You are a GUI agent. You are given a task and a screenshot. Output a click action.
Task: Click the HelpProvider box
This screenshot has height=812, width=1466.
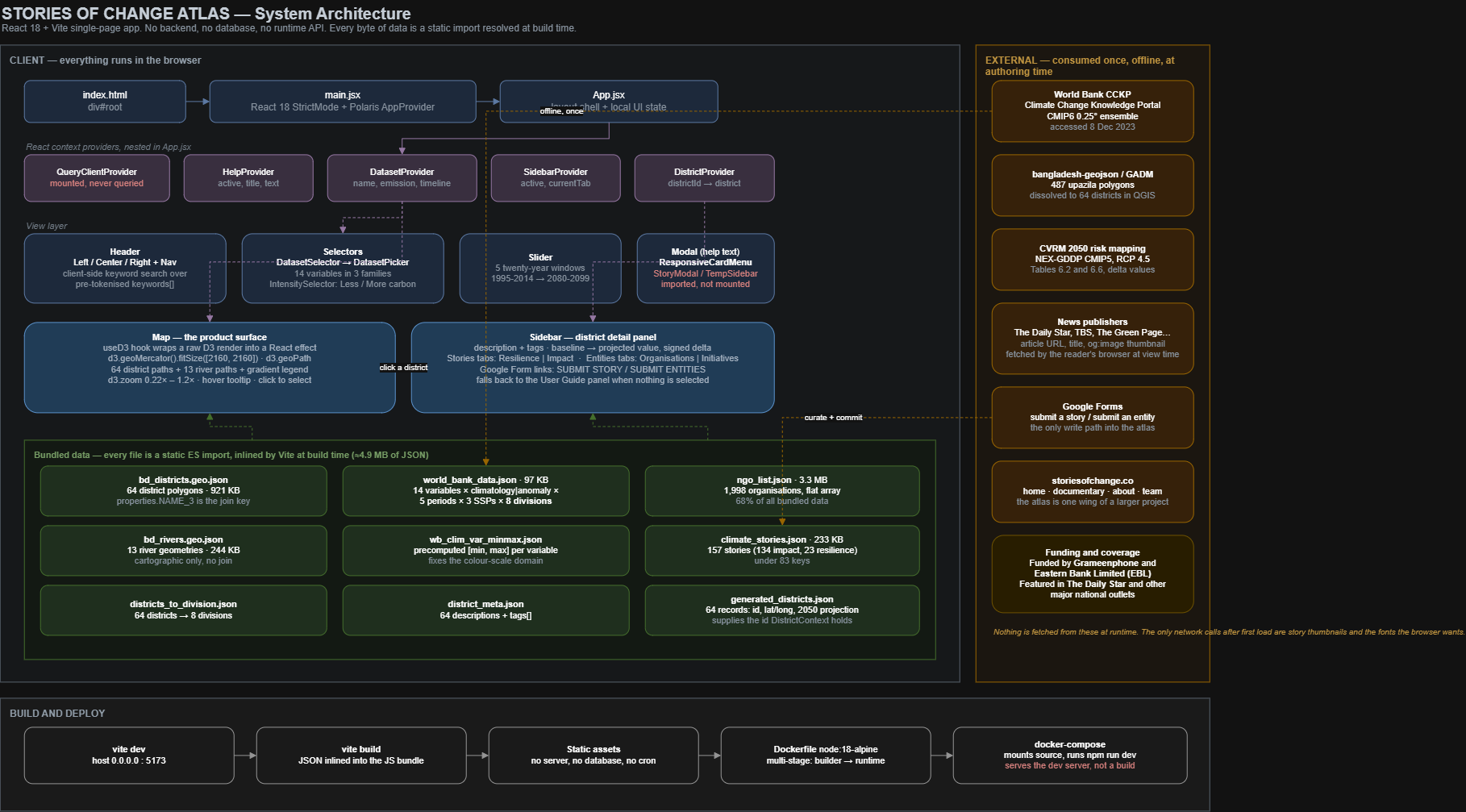point(248,178)
